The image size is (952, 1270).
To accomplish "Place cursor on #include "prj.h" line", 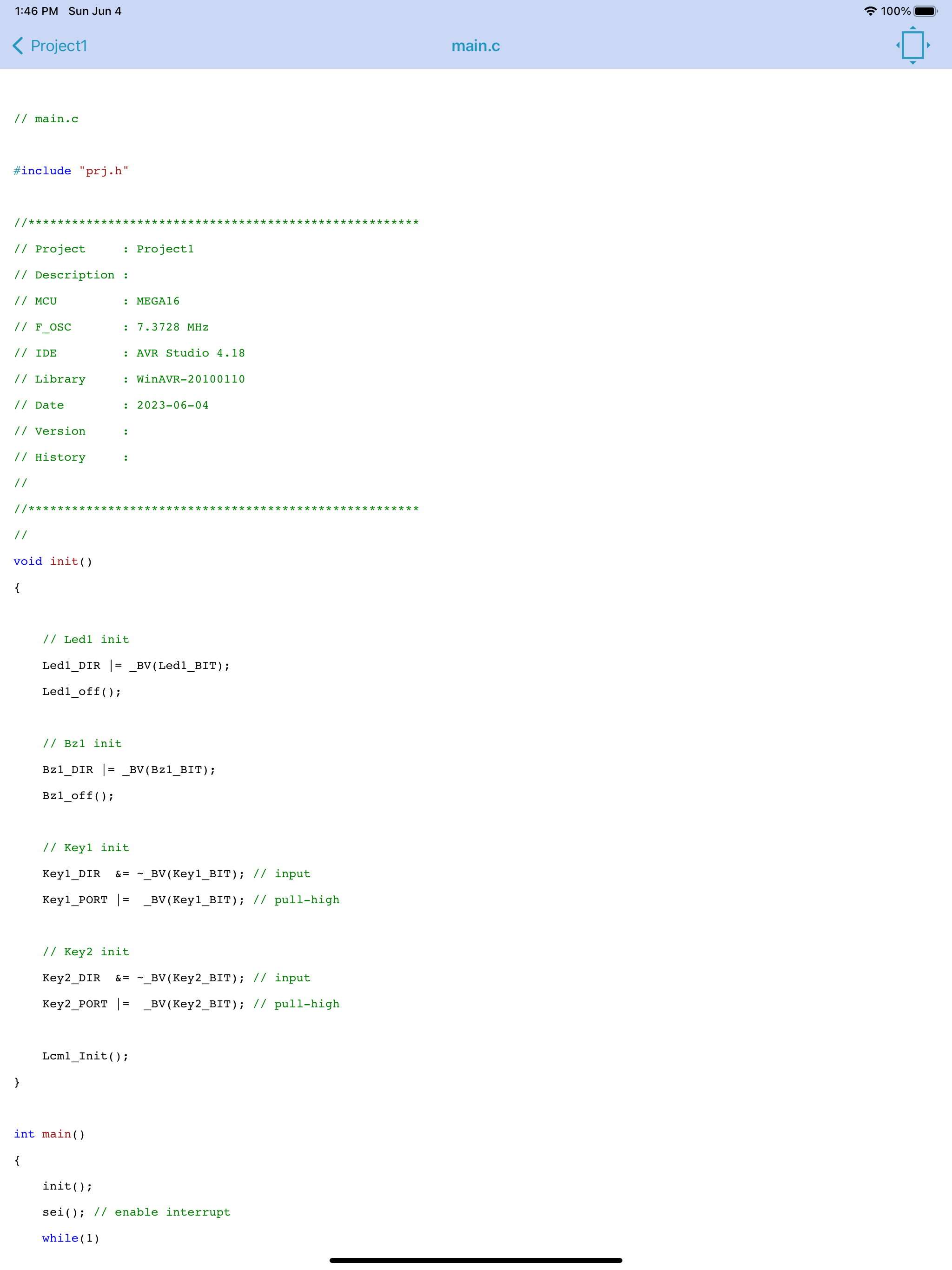I will 71,171.
